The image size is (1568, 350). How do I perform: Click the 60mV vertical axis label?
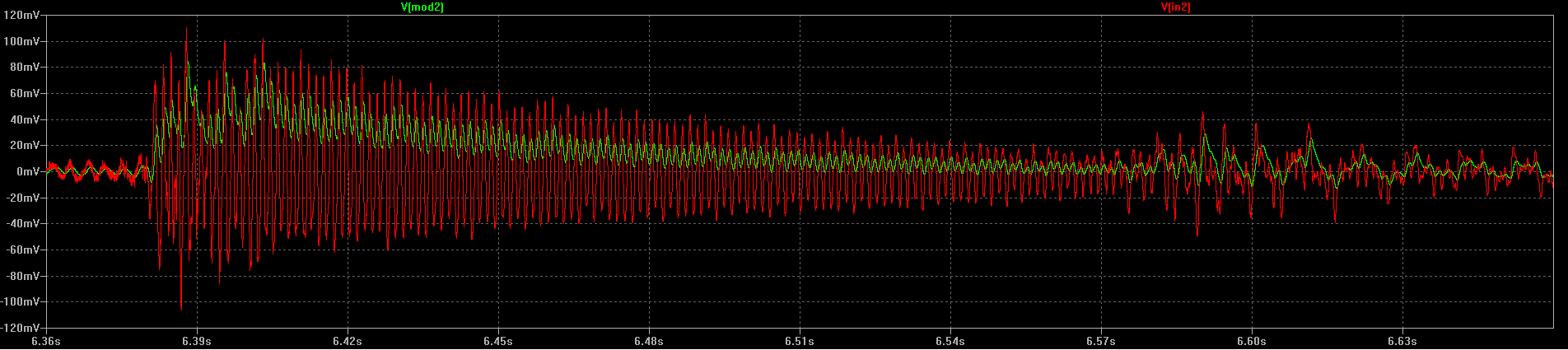click(26, 94)
